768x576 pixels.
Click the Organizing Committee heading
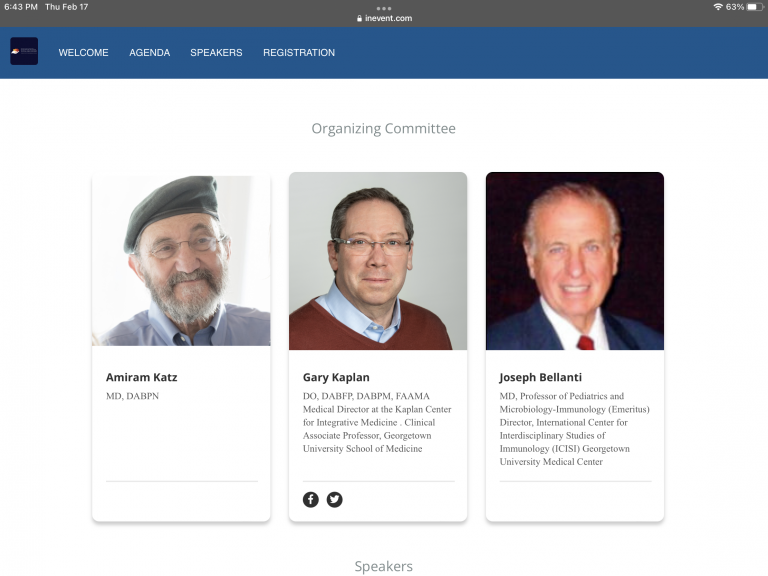tap(384, 128)
